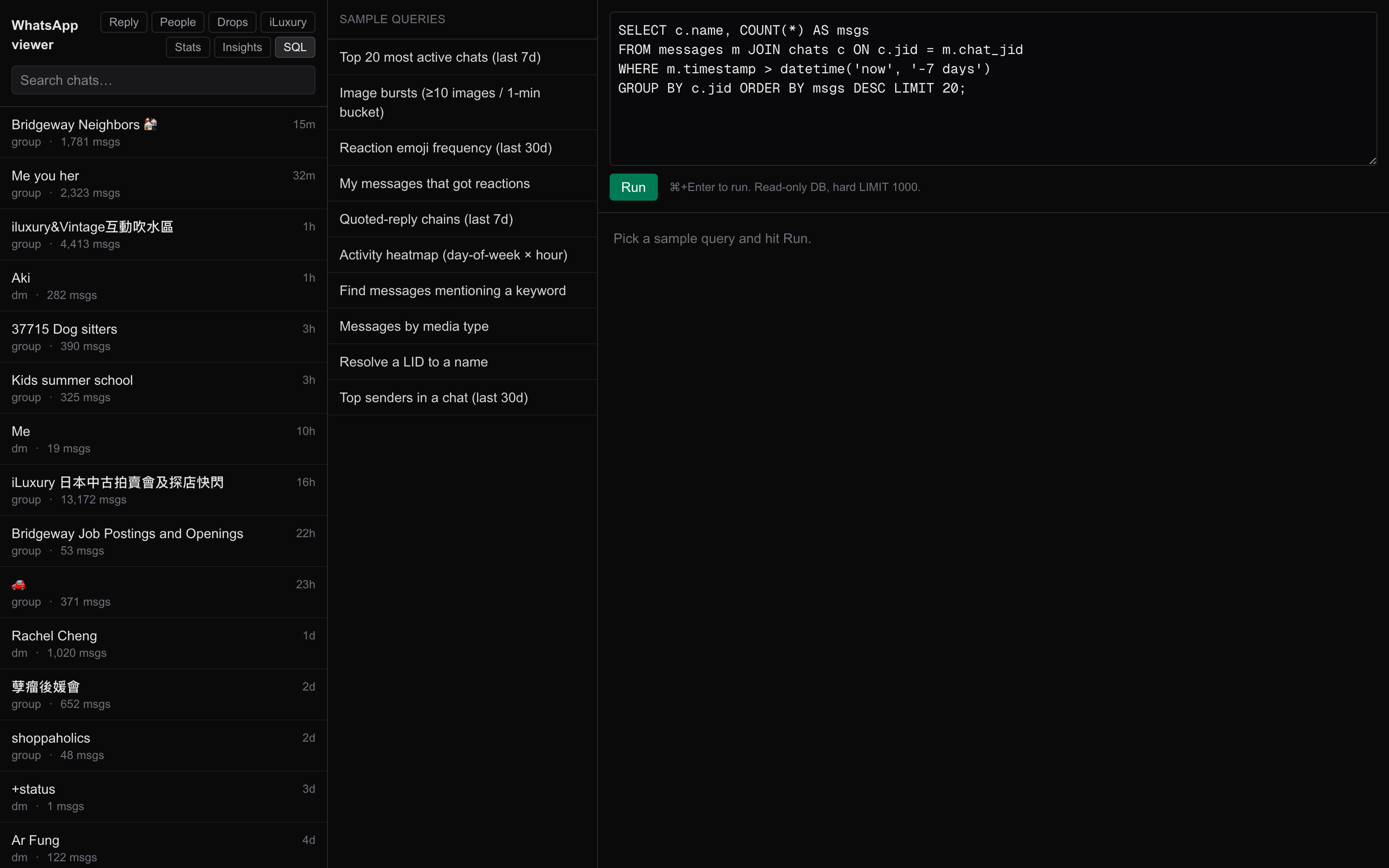Click the Run query button
This screenshot has height=868, width=1389.
633,187
